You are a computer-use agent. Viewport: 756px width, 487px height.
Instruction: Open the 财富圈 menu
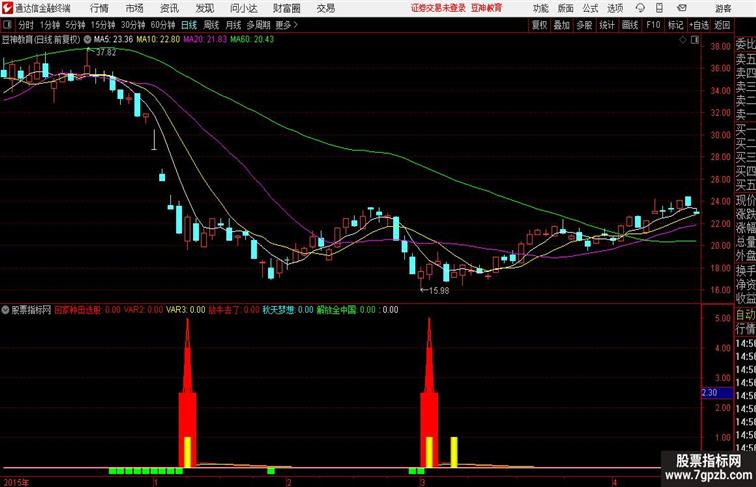click(x=287, y=8)
